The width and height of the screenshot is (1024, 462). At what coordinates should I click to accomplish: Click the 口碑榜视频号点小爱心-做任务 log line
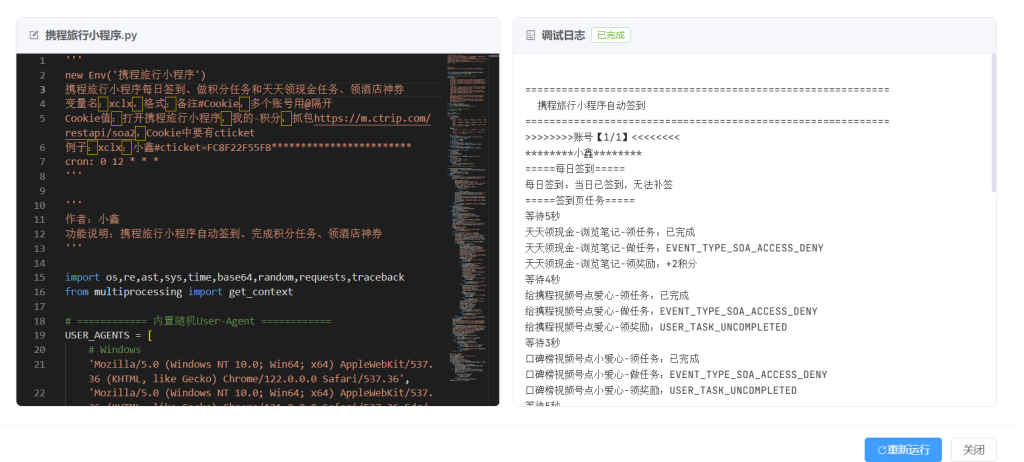click(676, 374)
